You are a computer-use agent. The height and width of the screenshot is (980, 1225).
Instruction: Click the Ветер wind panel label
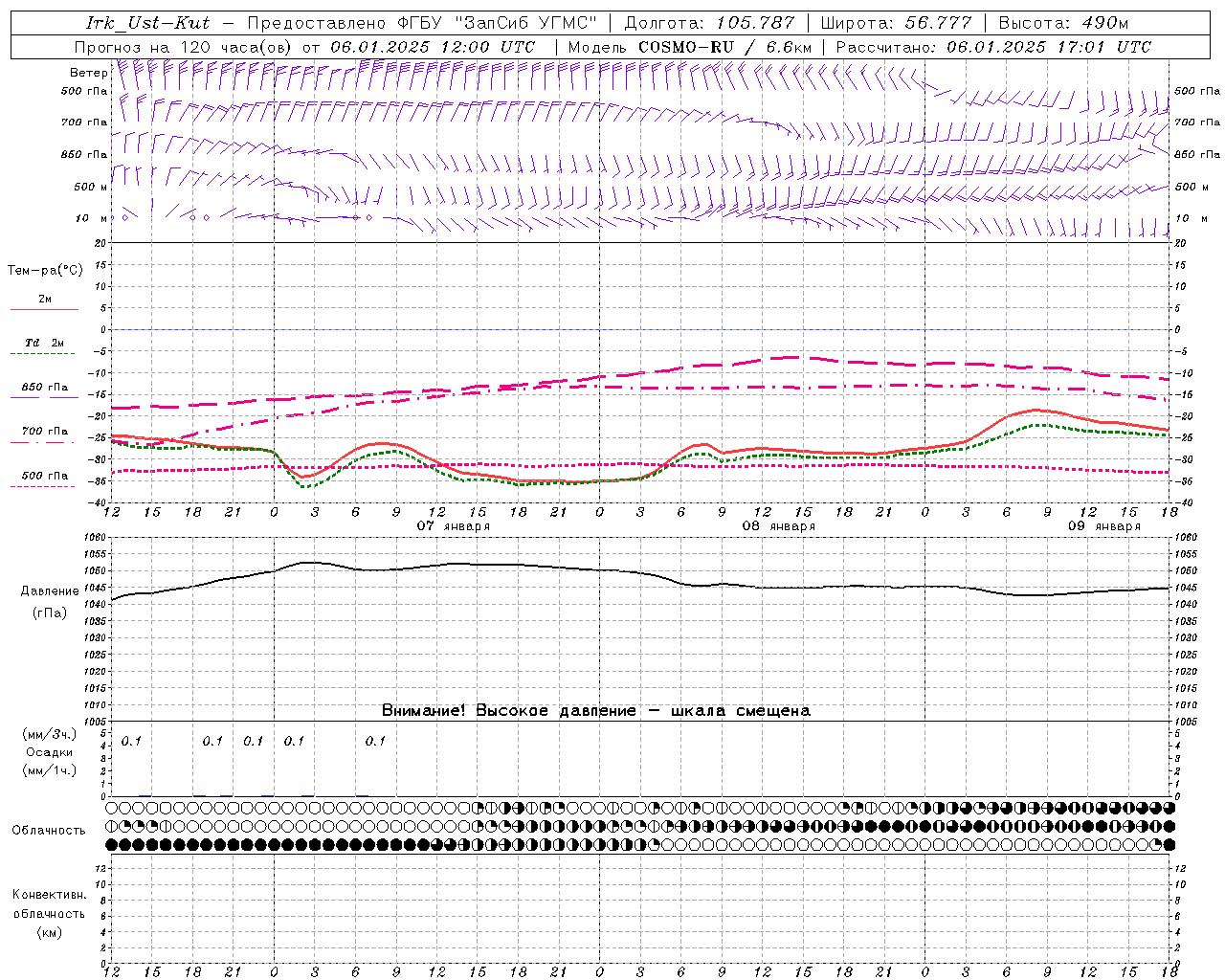tap(88, 73)
